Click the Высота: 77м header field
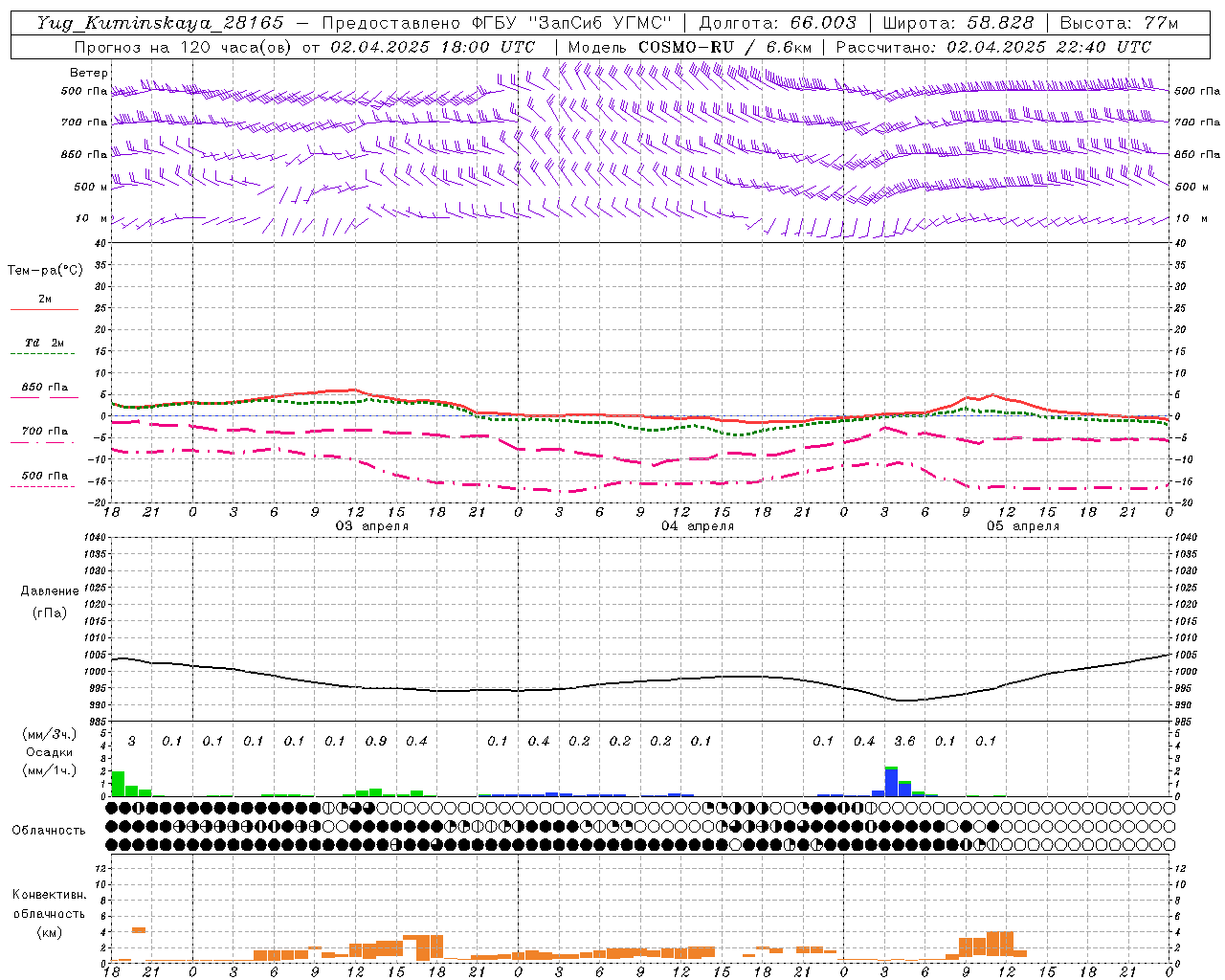 (1119, 23)
